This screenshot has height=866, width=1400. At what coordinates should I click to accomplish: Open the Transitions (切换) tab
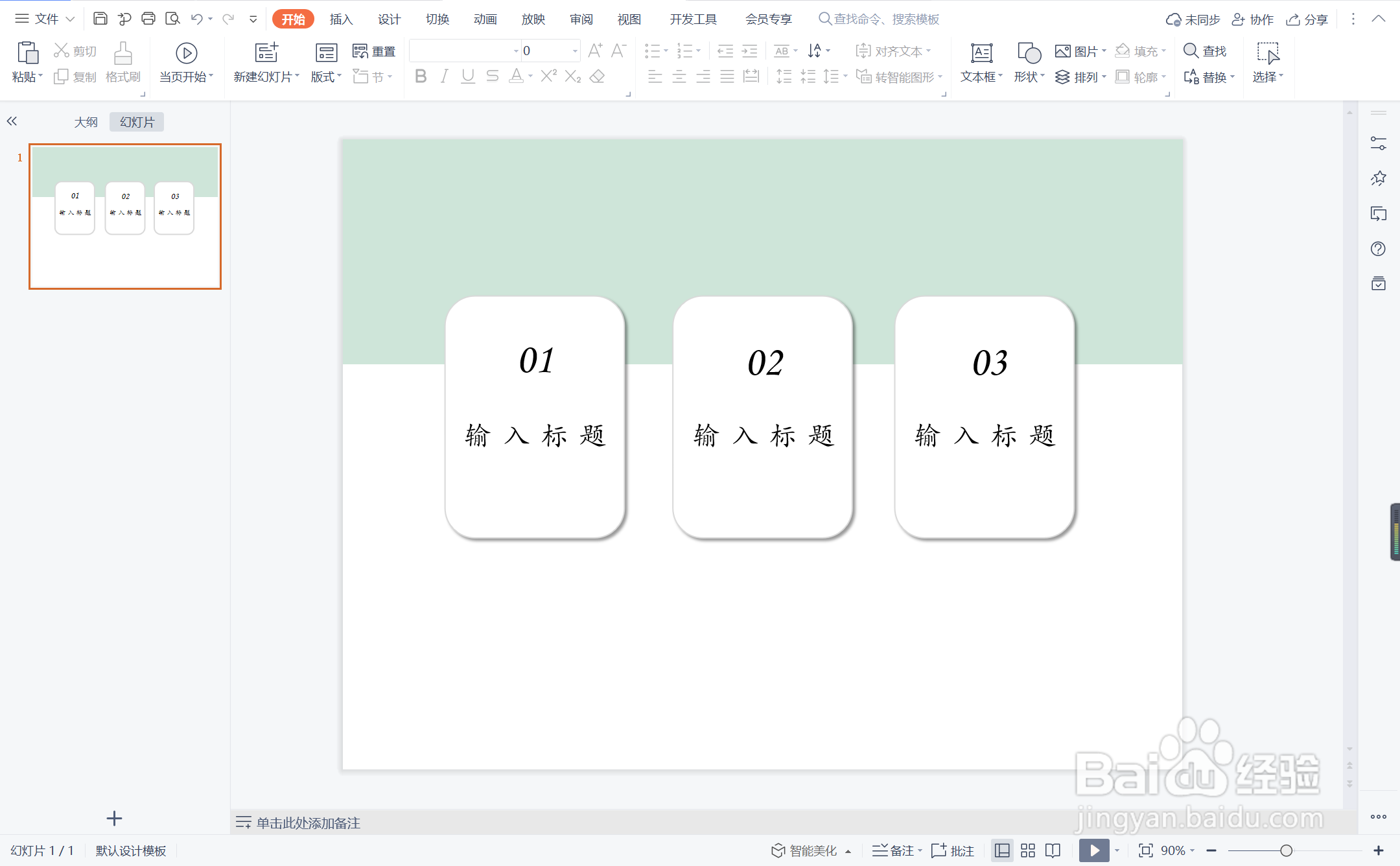tap(437, 19)
